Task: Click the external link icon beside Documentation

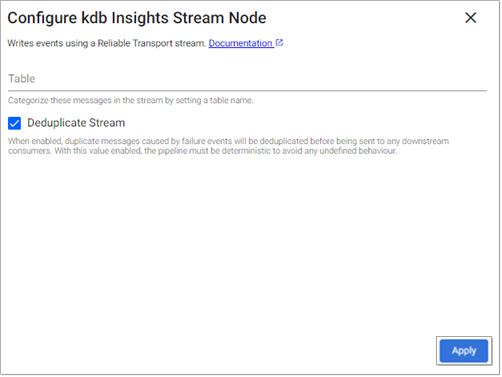Action: coord(279,43)
